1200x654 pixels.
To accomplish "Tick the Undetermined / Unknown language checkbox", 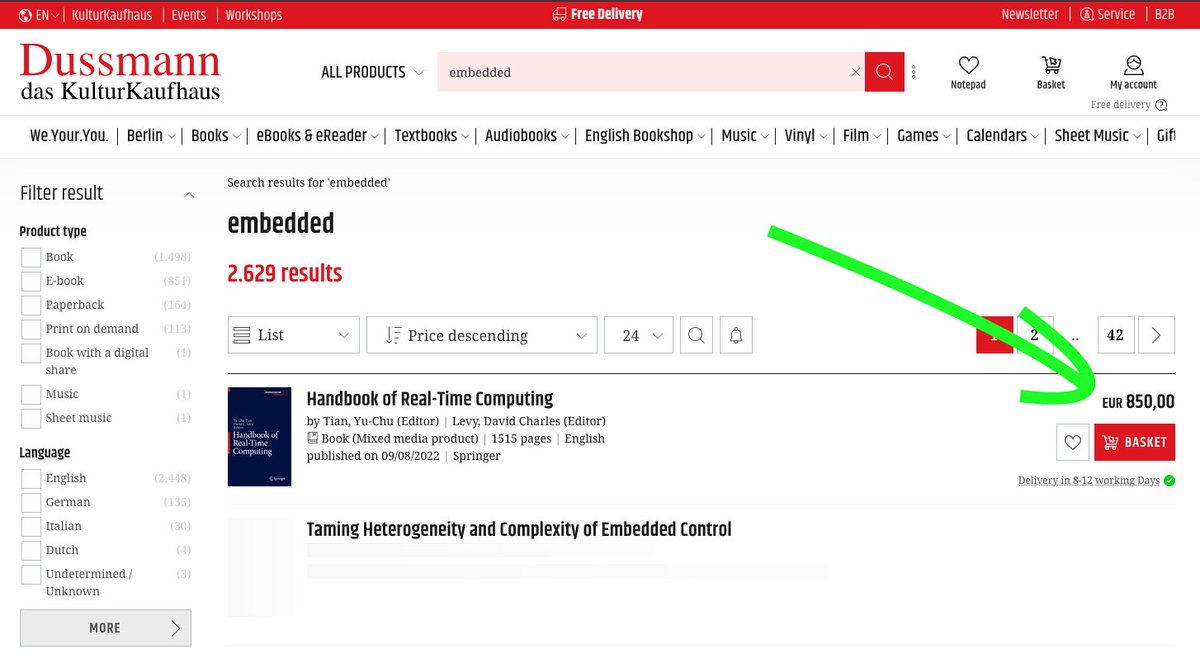I will [x=31, y=575].
